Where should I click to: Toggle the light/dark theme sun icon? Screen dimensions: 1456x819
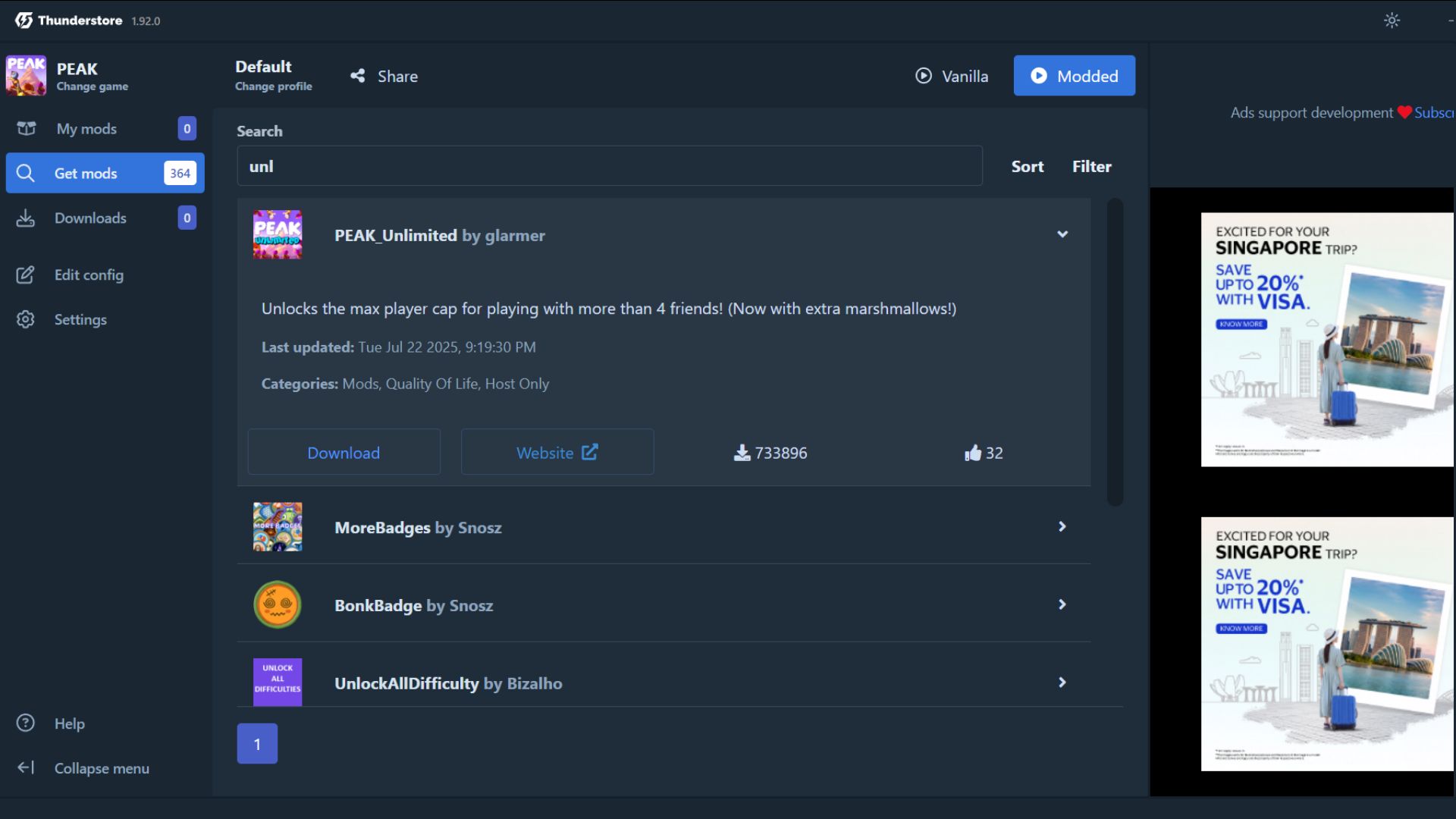[x=1392, y=20]
